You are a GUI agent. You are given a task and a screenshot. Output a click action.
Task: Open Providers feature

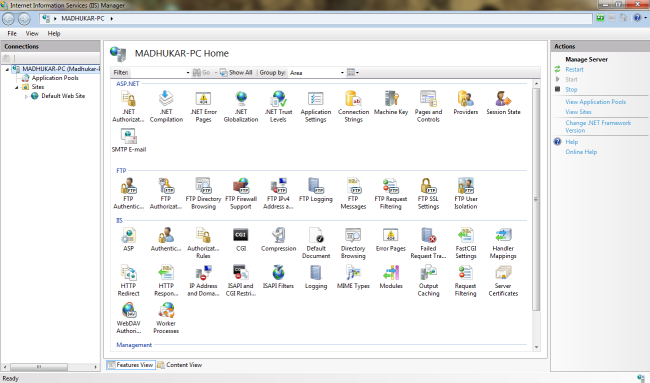[466, 103]
